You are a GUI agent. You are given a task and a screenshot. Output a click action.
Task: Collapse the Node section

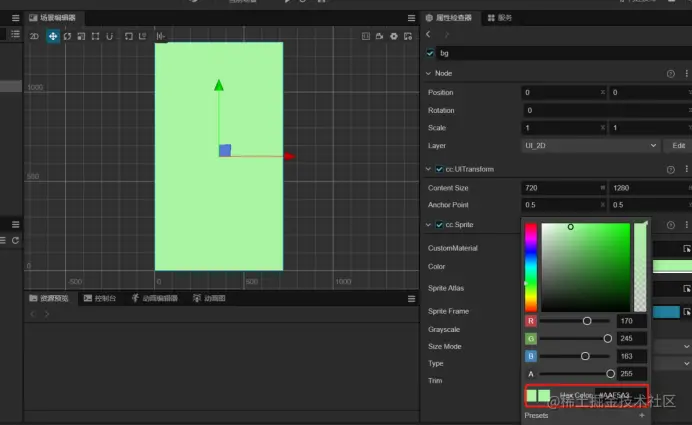pos(428,73)
